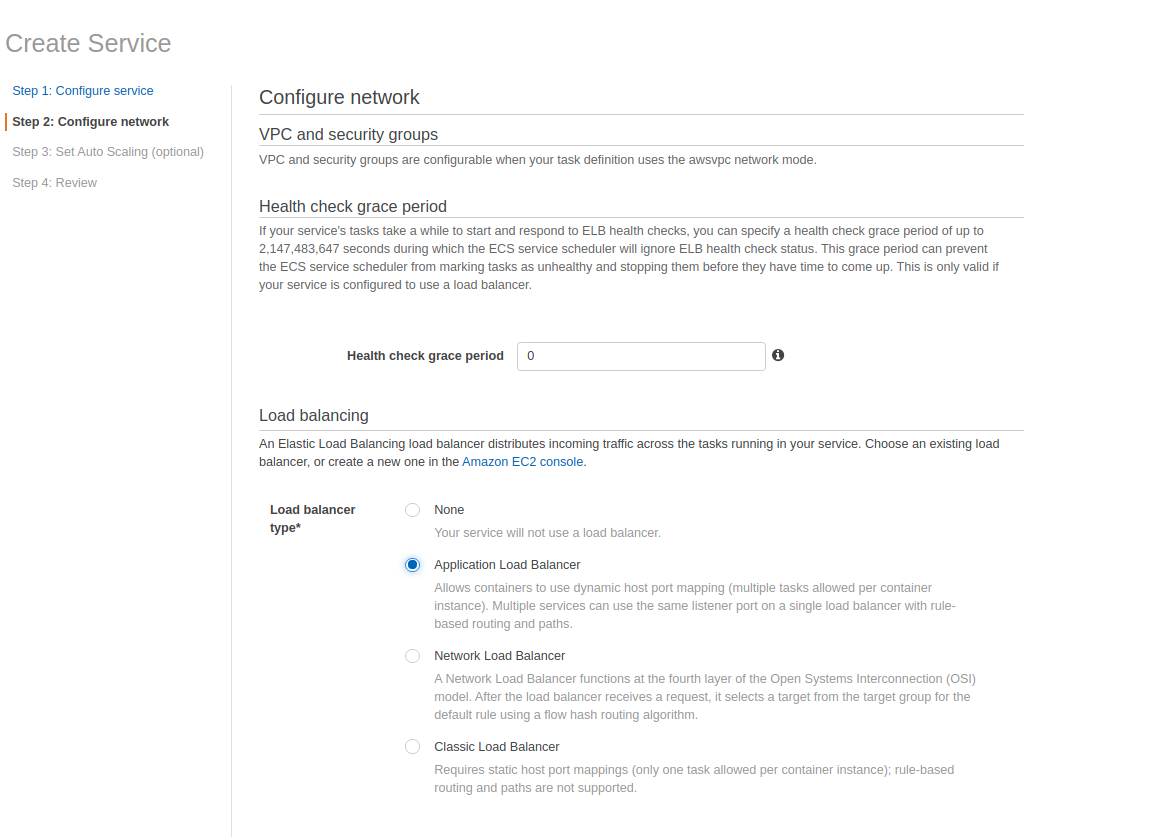Click the Configure network main heading

pos(339,97)
